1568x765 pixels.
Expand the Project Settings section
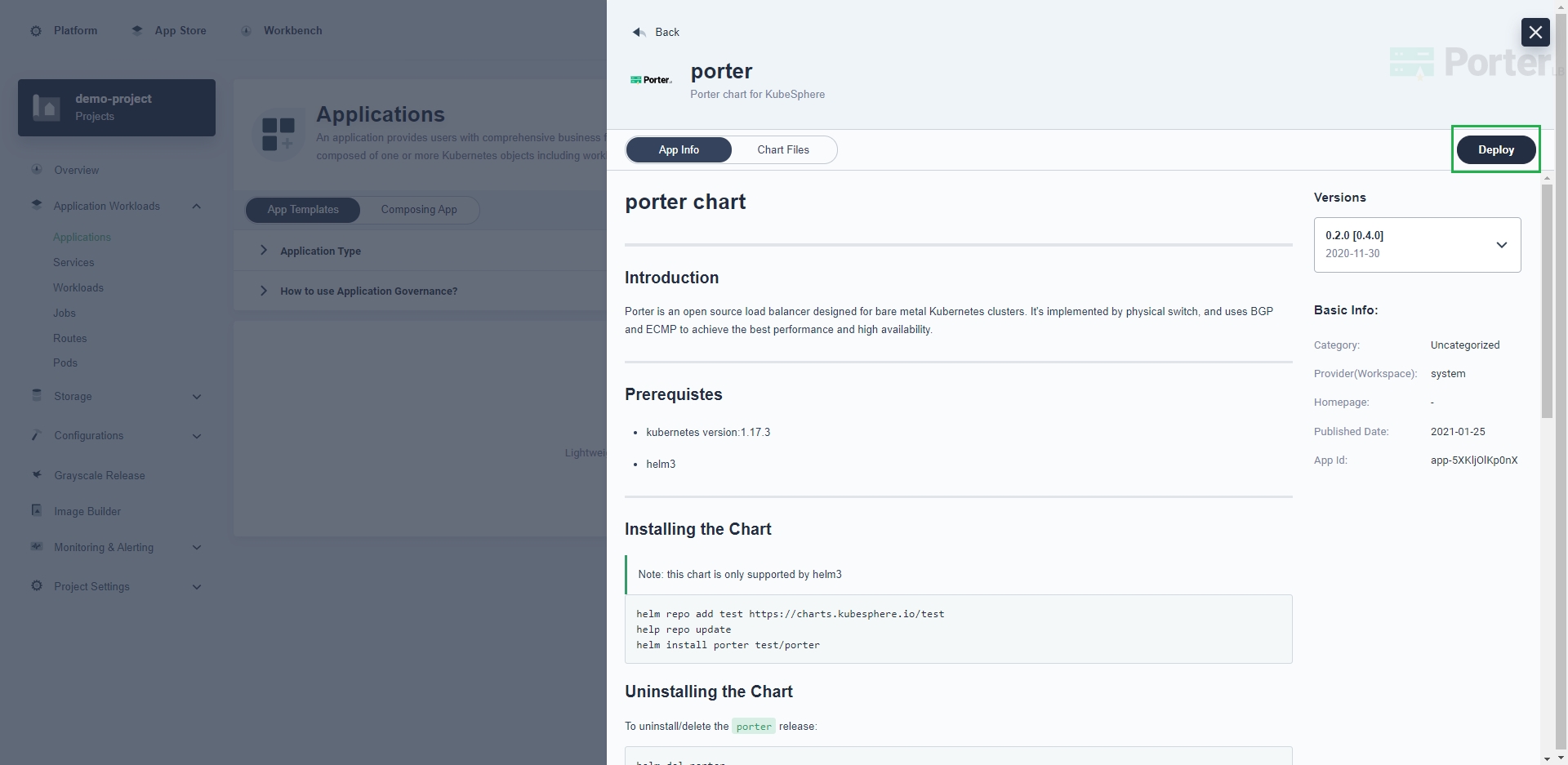coord(197,587)
